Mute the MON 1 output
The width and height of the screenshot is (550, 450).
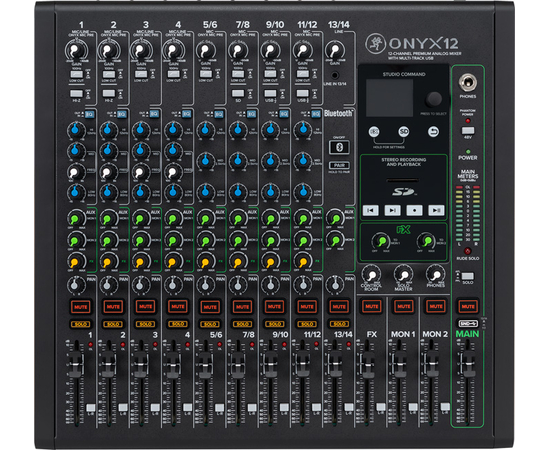404,307
